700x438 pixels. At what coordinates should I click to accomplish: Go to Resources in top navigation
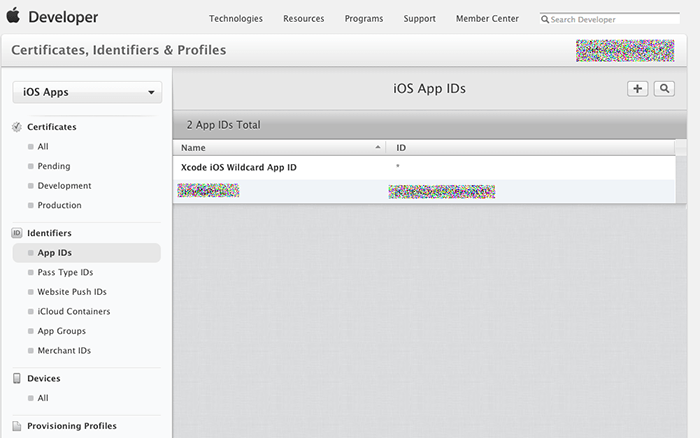point(303,19)
